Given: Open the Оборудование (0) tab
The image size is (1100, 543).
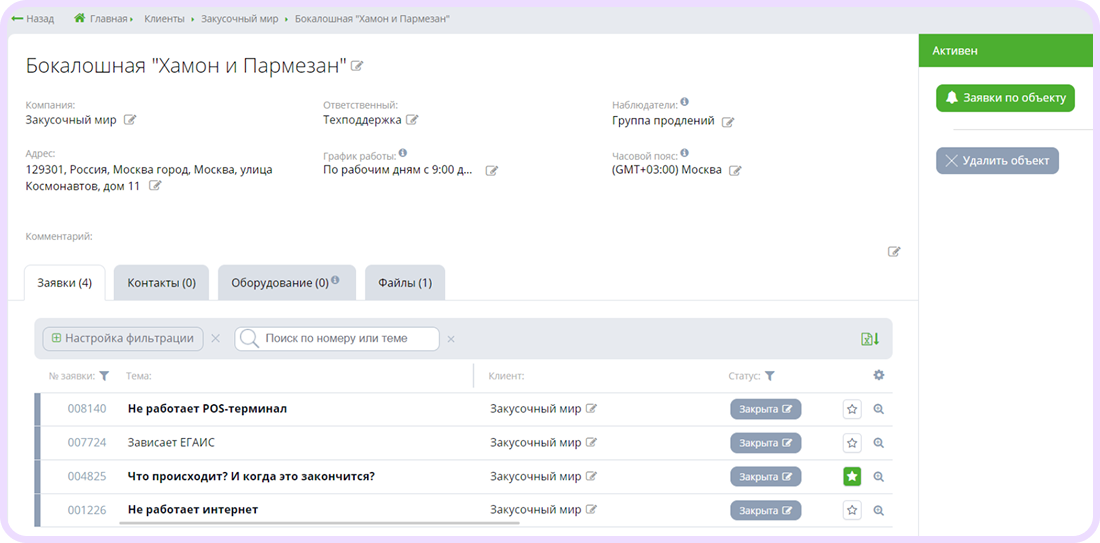Looking at the screenshot, I should click(287, 283).
